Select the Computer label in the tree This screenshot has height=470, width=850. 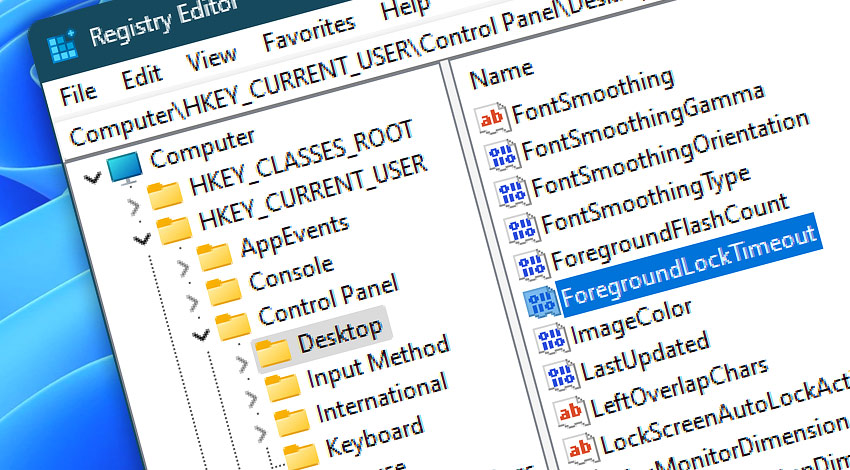pos(202,148)
